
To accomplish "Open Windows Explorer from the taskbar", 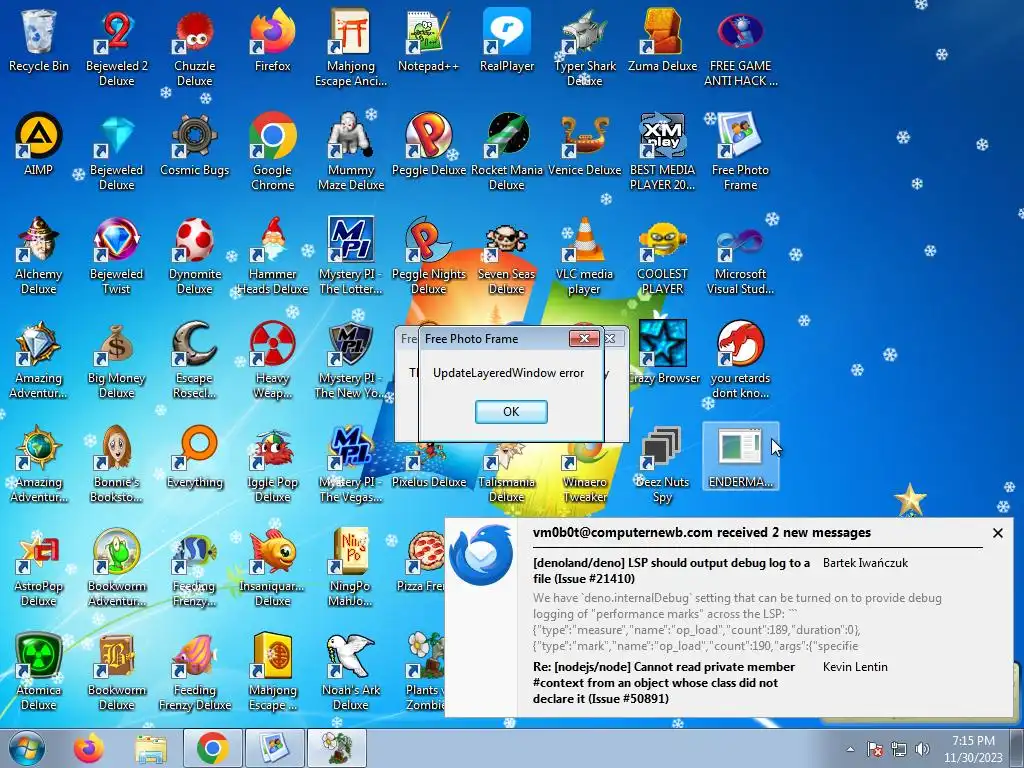I will pyautogui.click(x=150, y=748).
